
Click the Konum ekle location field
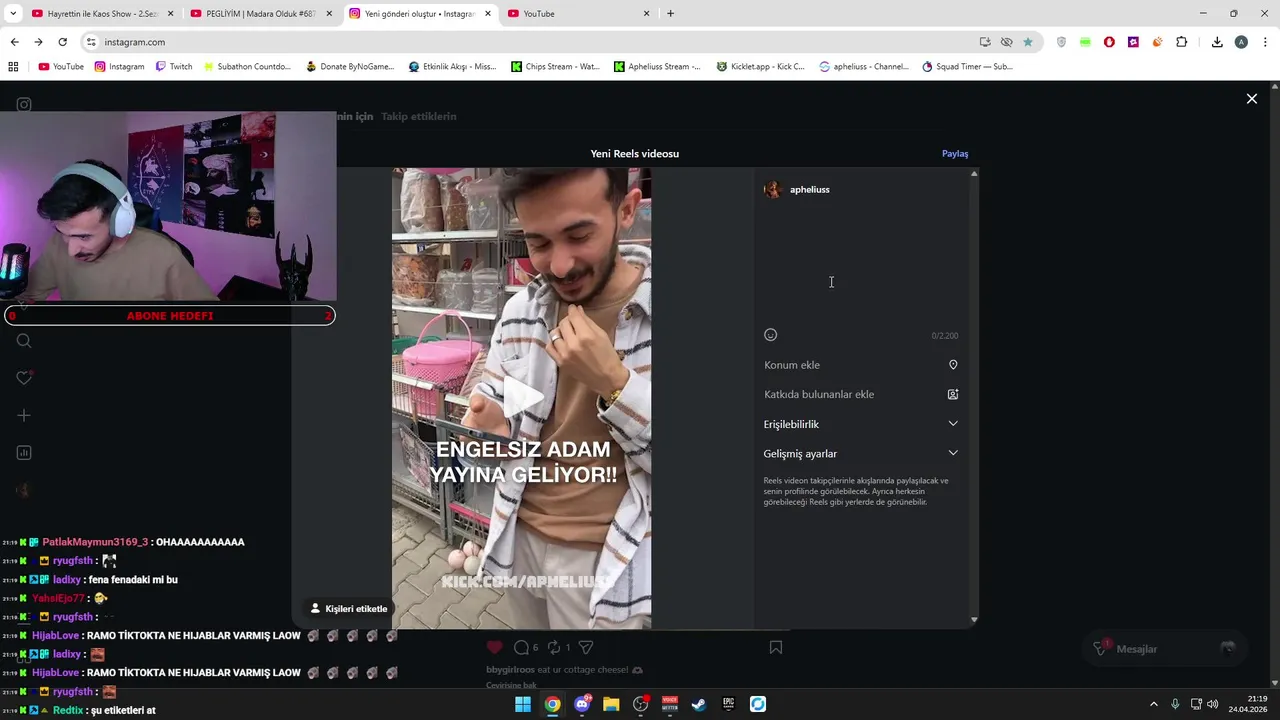pyautogui.click(x=861, y=365)
